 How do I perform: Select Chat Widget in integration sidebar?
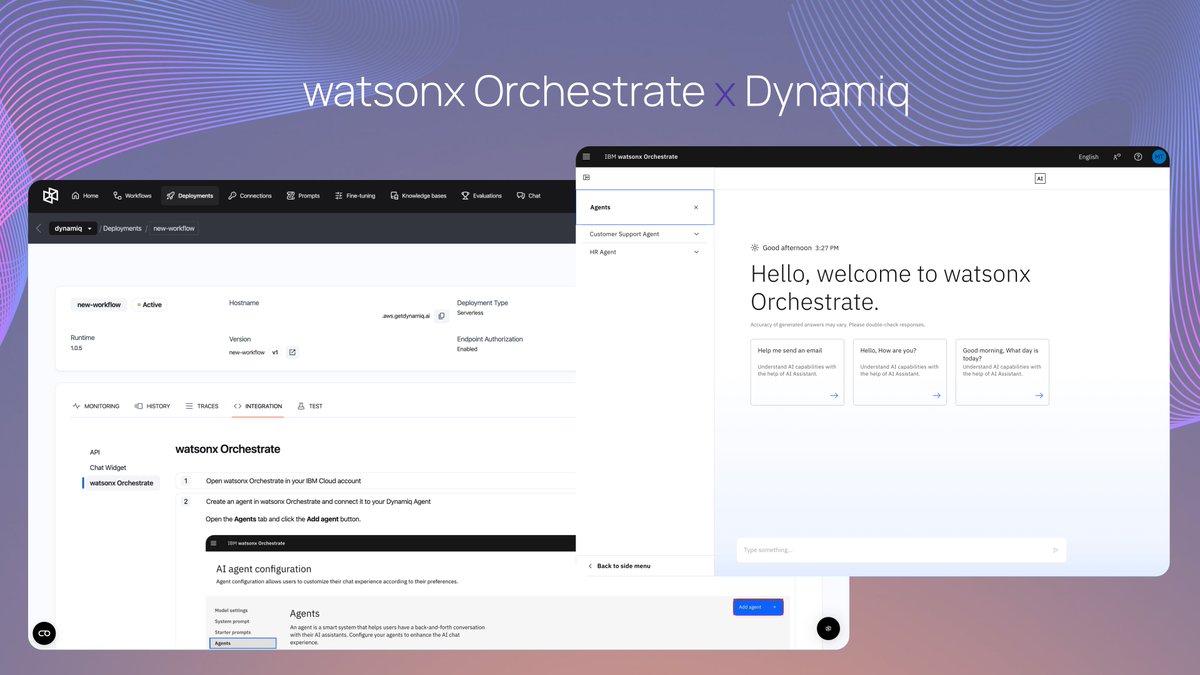(108, 467)
